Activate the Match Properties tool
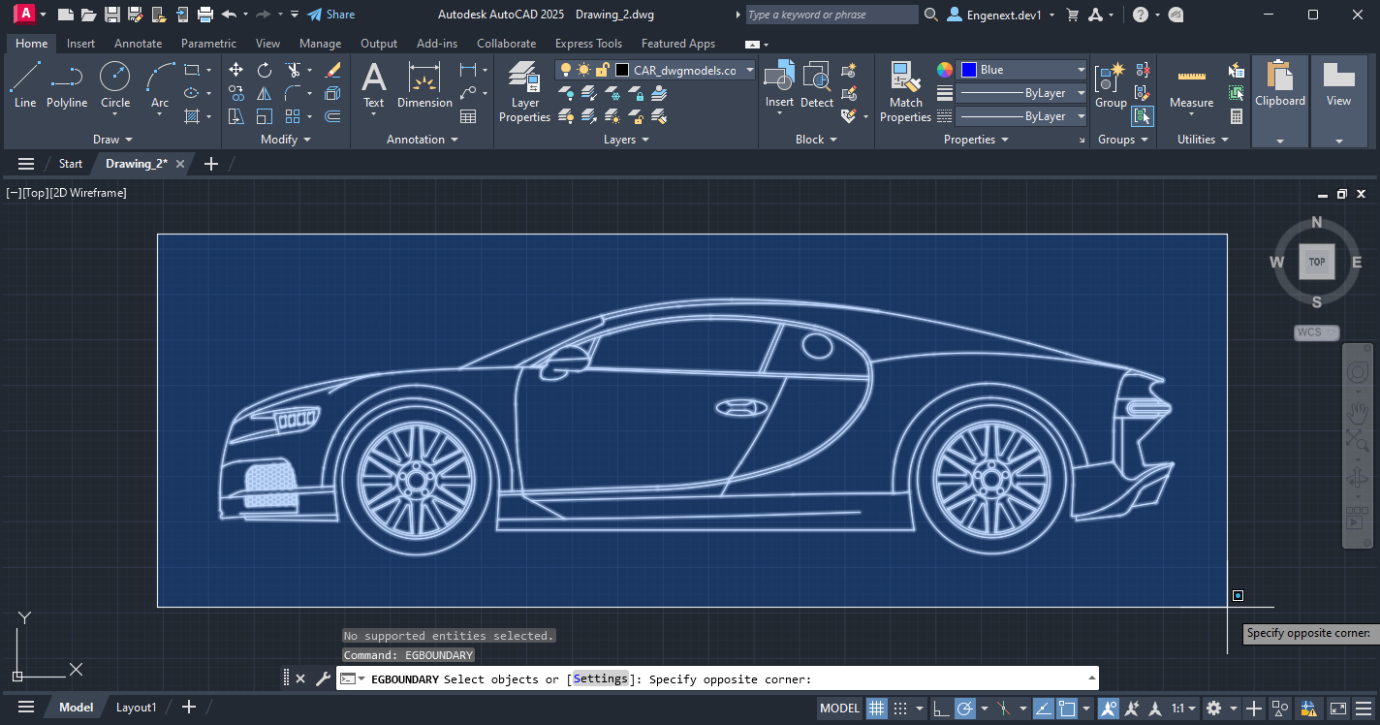This screenshot has width=1380, height=725. click(x=906, y=91)
